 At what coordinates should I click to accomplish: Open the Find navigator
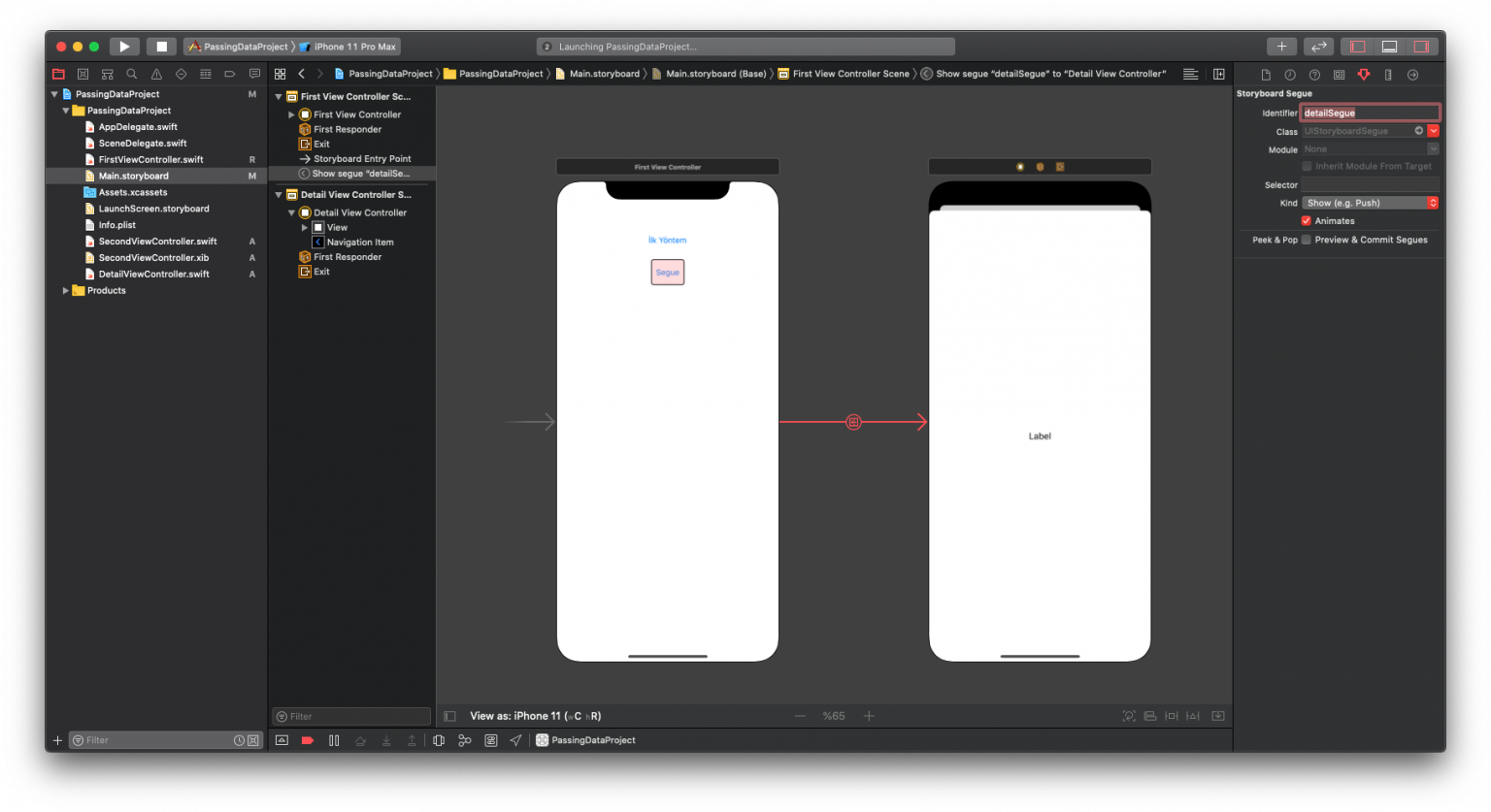(x=131, y=74)
